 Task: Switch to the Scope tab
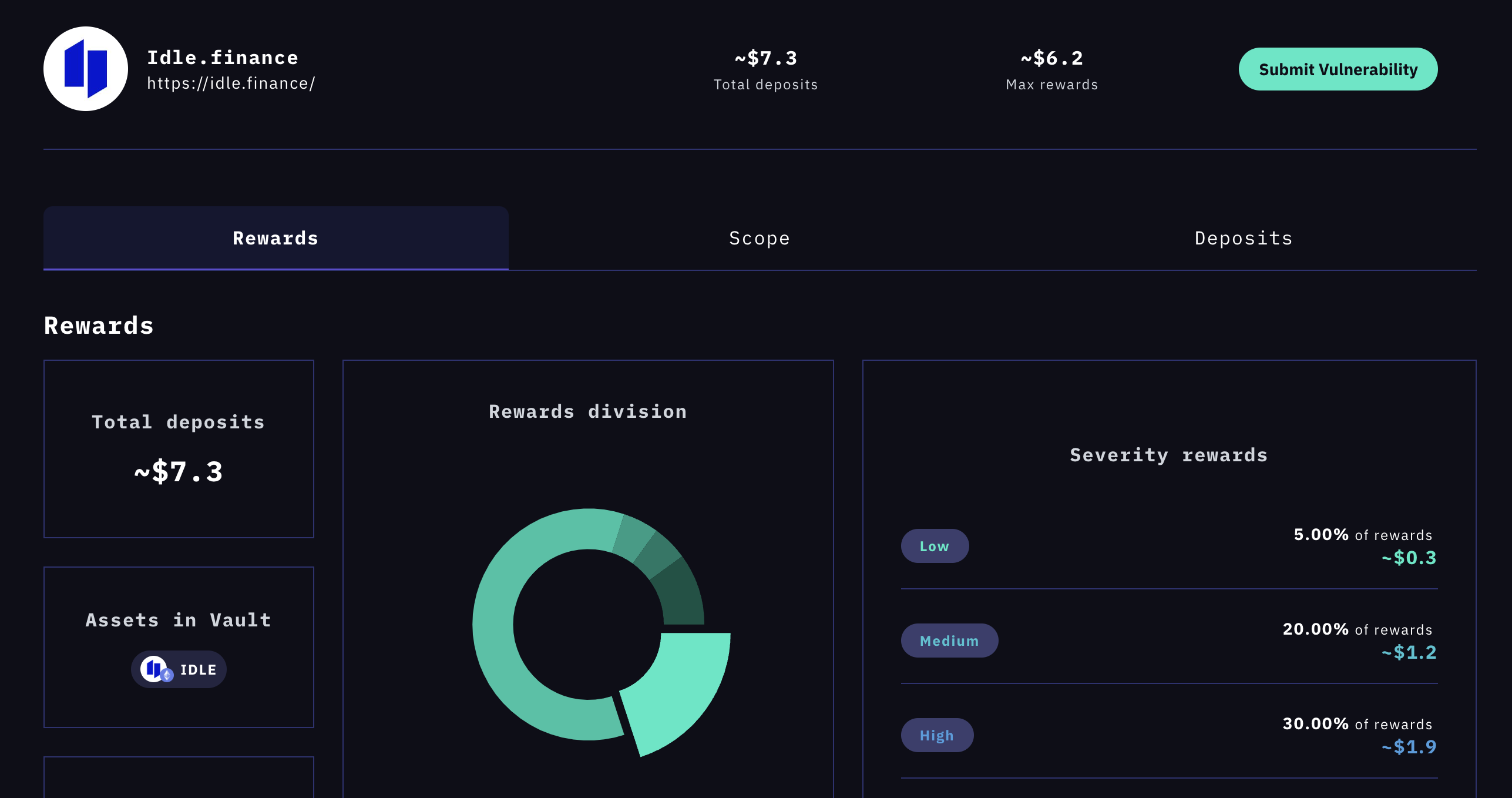point(759,238)
